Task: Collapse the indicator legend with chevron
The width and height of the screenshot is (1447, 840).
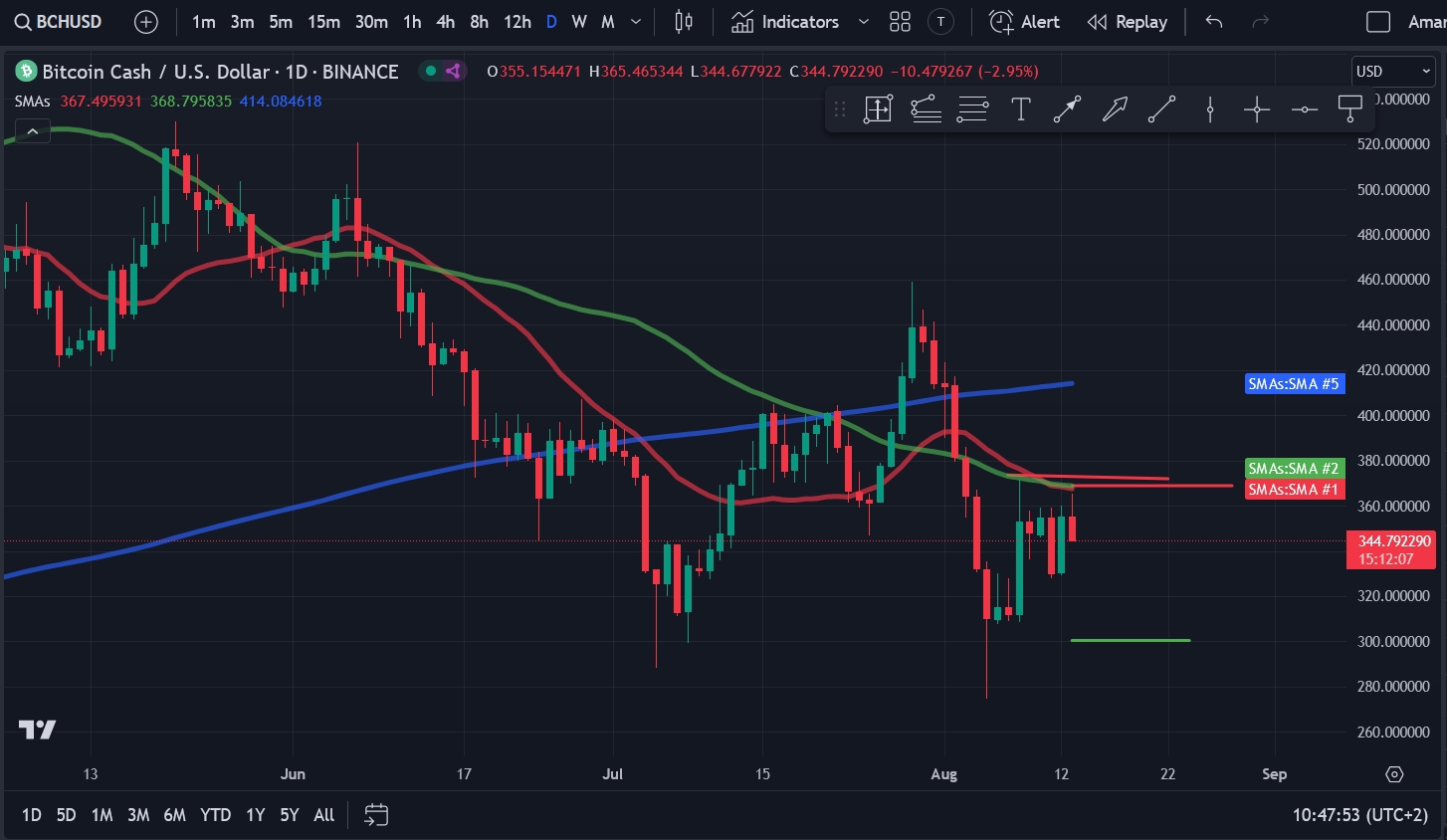Action: [x=33, y=131]
